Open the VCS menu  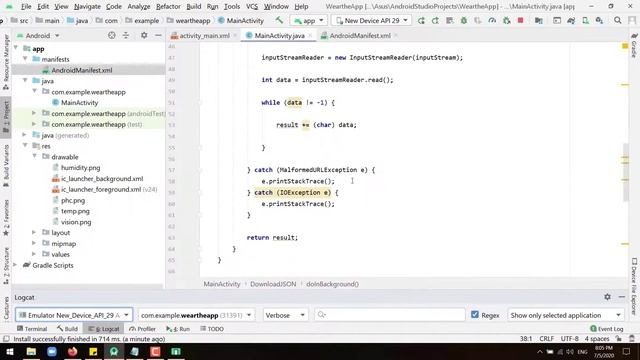pyautogui.click(x=252, y=7)
